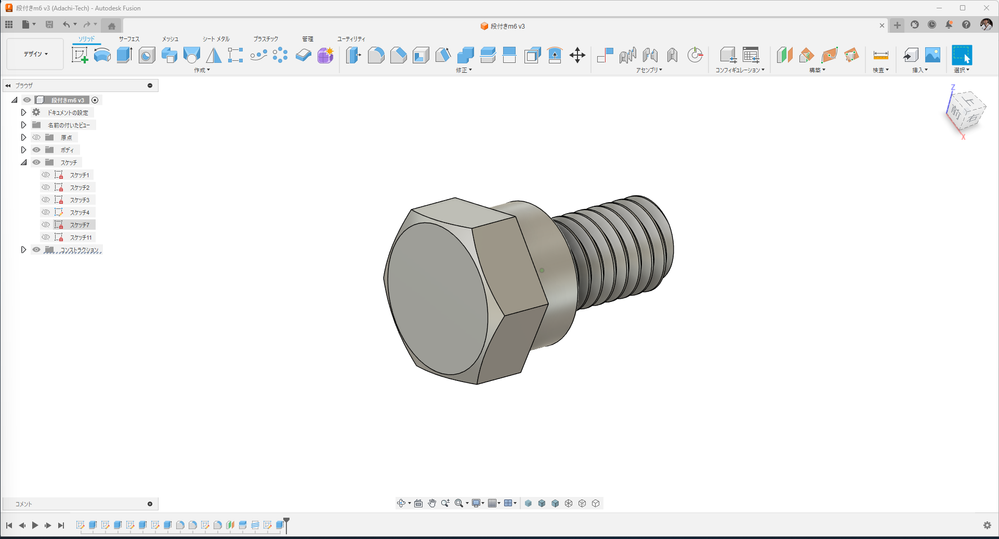Click the Insert Canvas image icon

coord(932,55)
